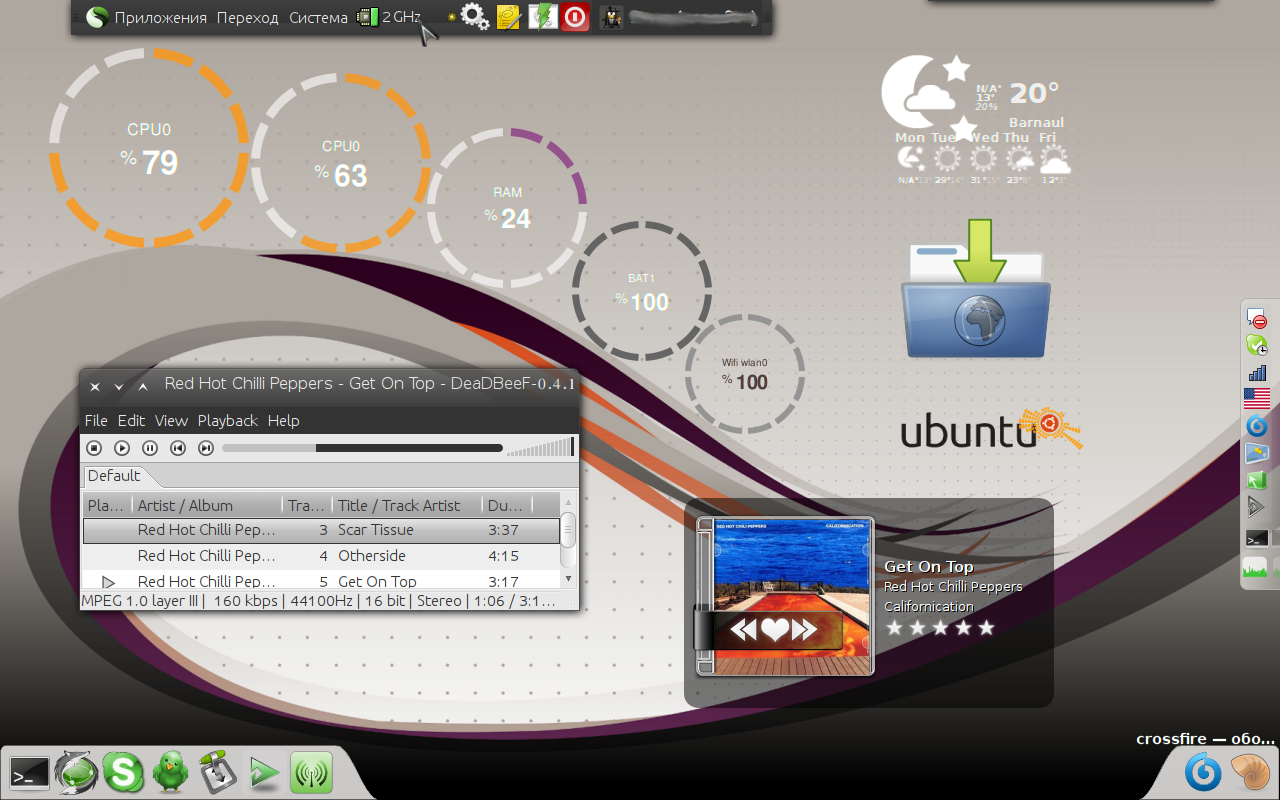Click the signal strength bars icon
The width and height of the screenshot is (1280, 800).
pyautogui.click(x=1257, y=373)
